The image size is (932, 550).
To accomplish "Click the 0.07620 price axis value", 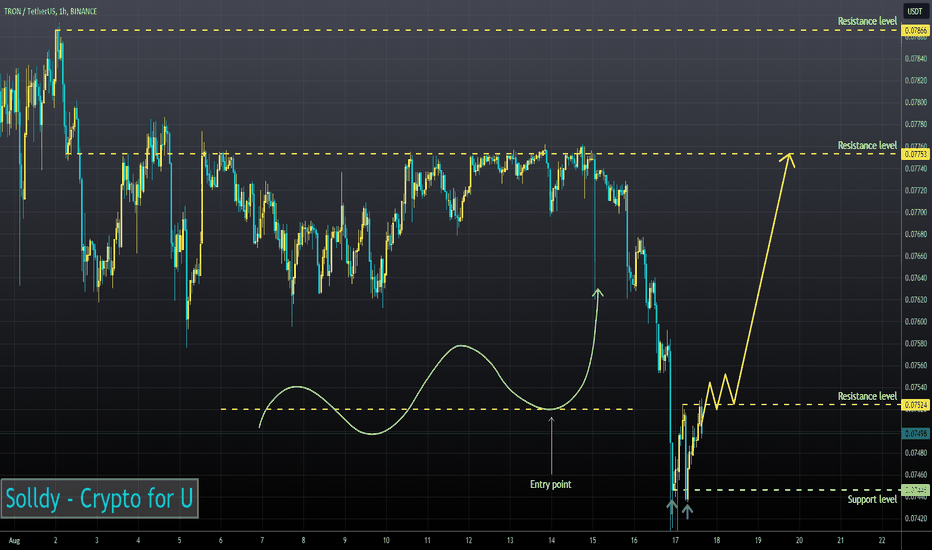I will tap(915, 300).
